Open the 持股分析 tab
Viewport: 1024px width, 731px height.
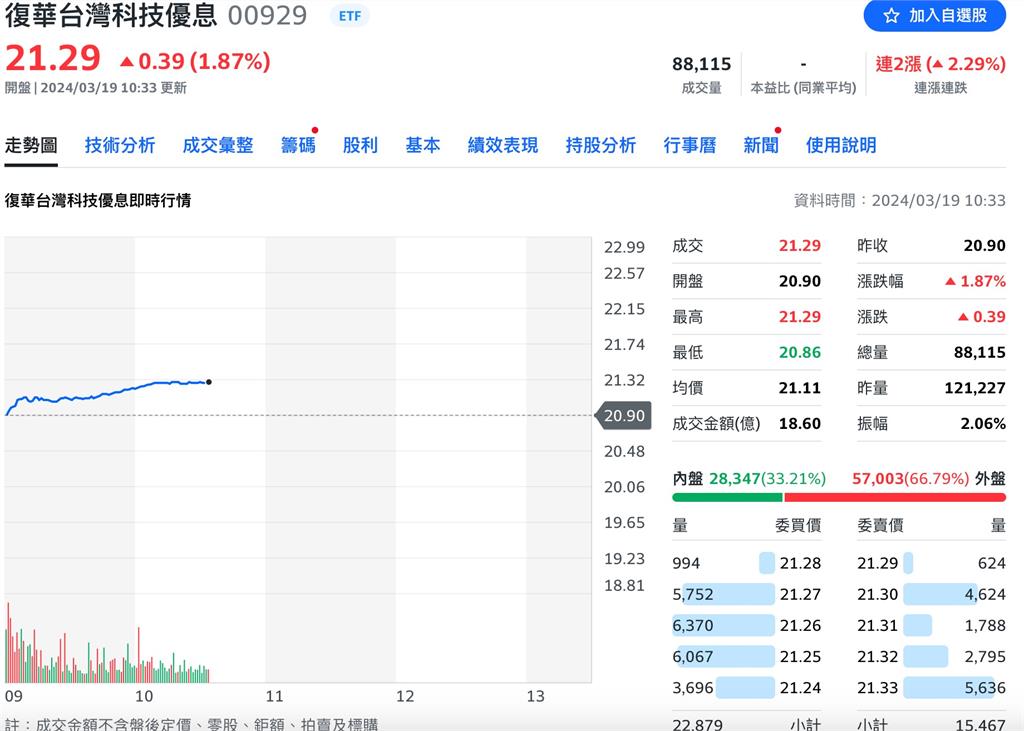600,145
